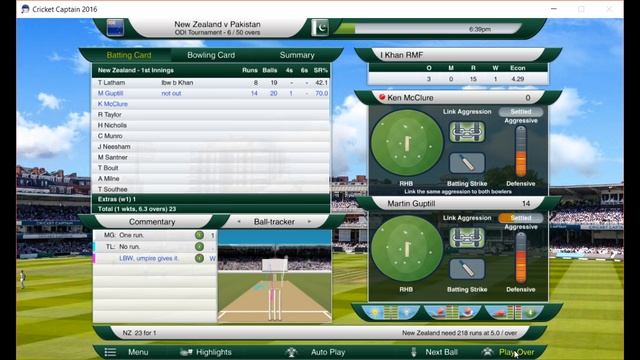Click the red ball meter bars gauge
Viewport: 640px width, 360px height.
point(514,313)
